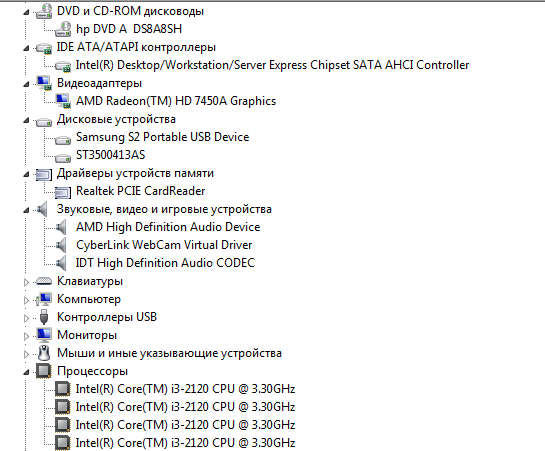
Task: Click the Realtek PCIE CardReader icon
Action: point(63,192)
